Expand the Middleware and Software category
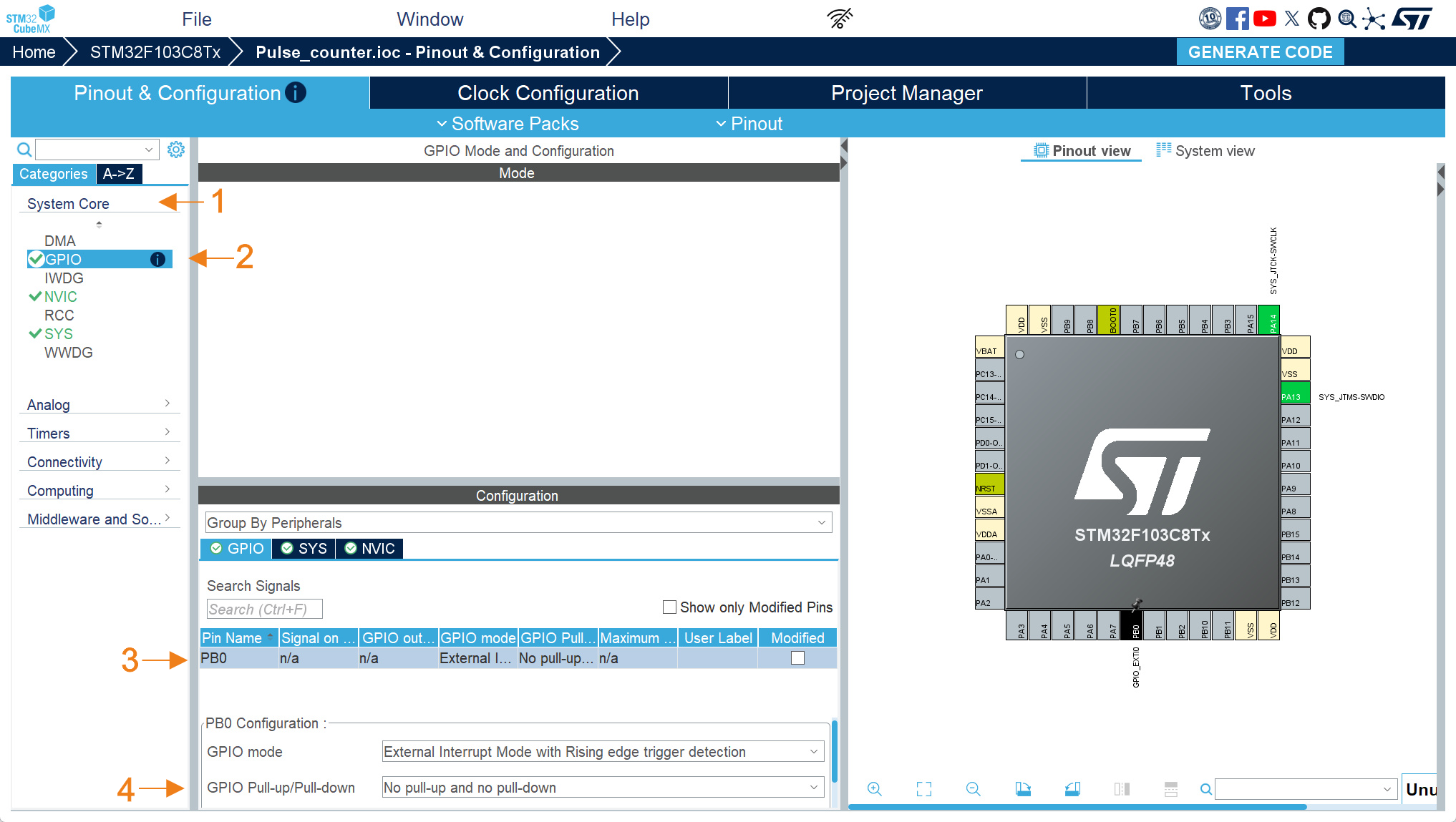Screen dimensions: 1456x822 click(x=99, y=519)
